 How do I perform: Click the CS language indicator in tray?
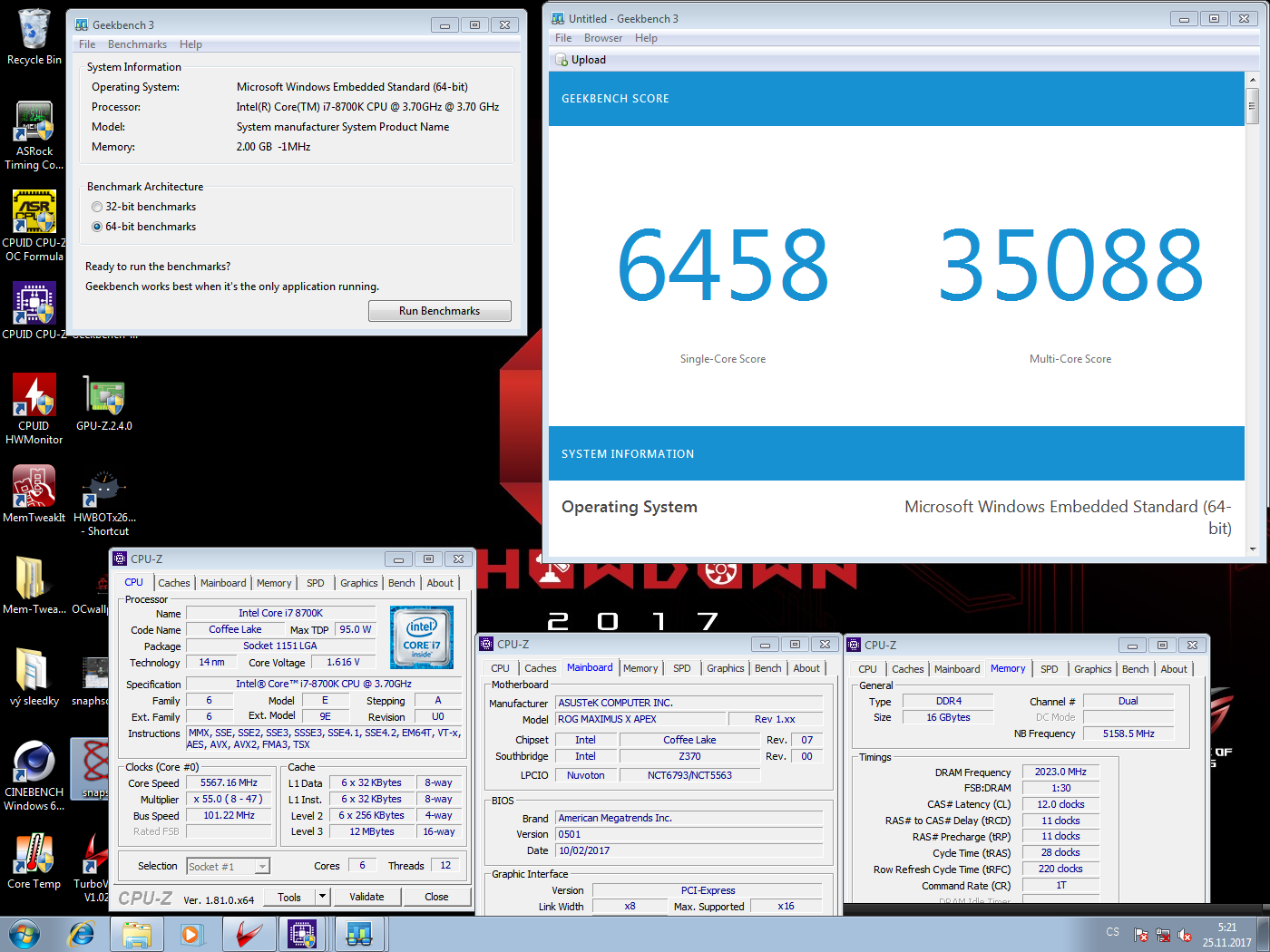click(1113, 932)
